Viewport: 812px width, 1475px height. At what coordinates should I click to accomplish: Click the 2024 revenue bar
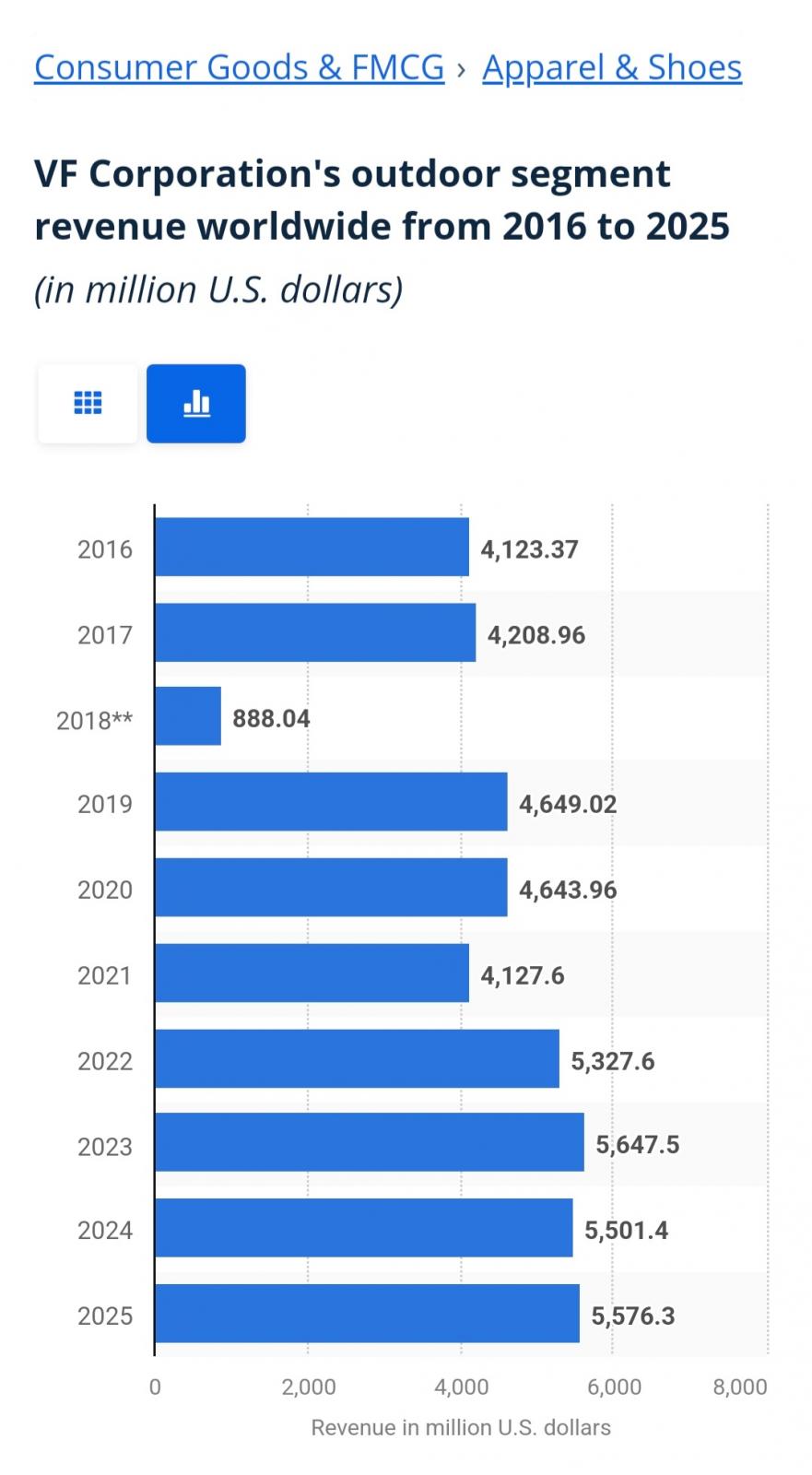coord(364,1228)
